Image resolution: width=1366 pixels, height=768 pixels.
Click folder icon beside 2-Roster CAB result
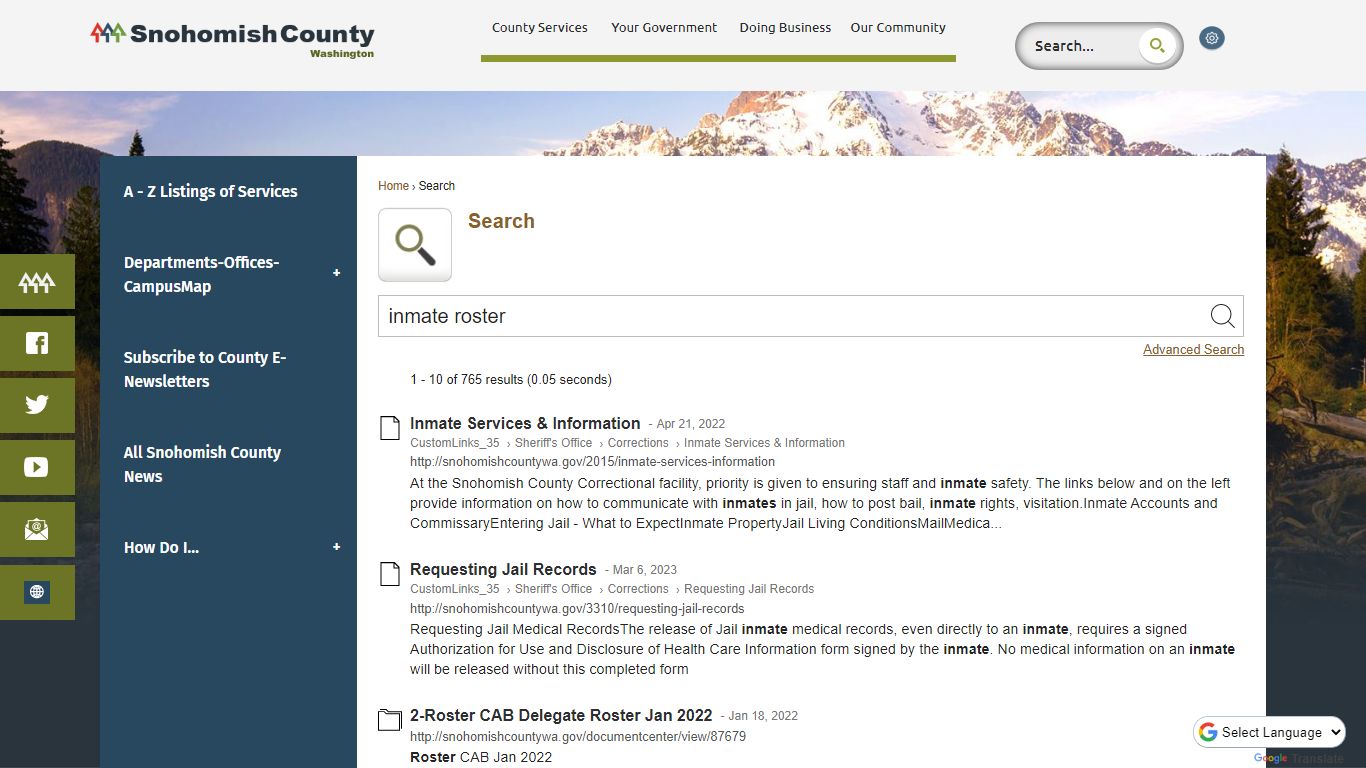[390, 720]
